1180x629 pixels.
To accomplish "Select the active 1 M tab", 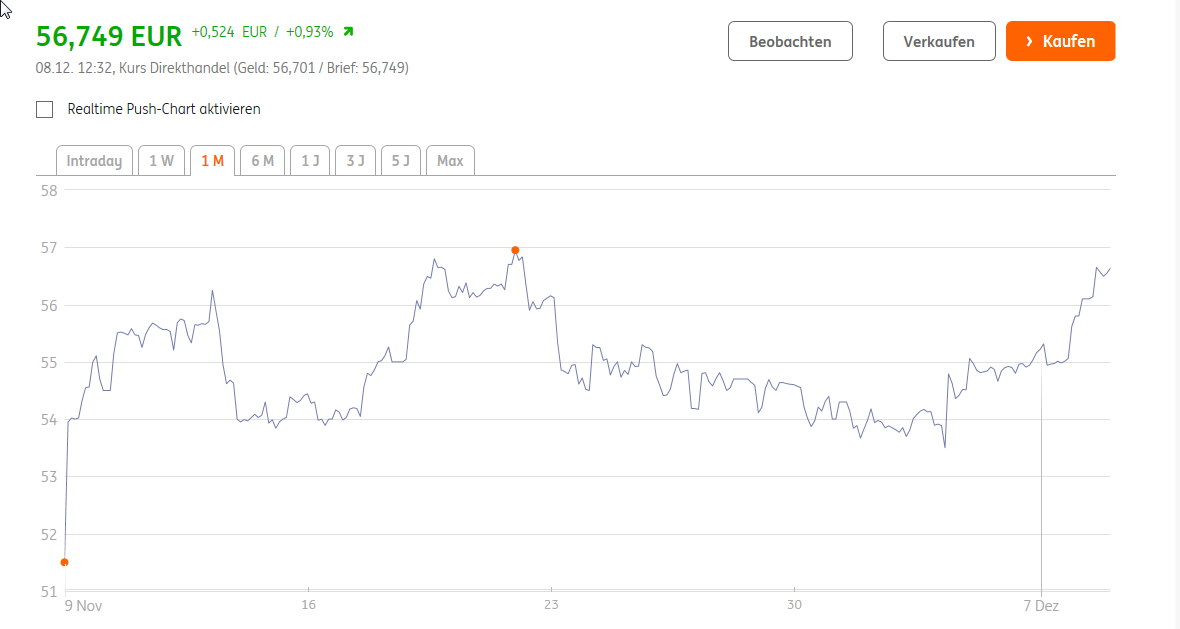I will click(212, 161).
